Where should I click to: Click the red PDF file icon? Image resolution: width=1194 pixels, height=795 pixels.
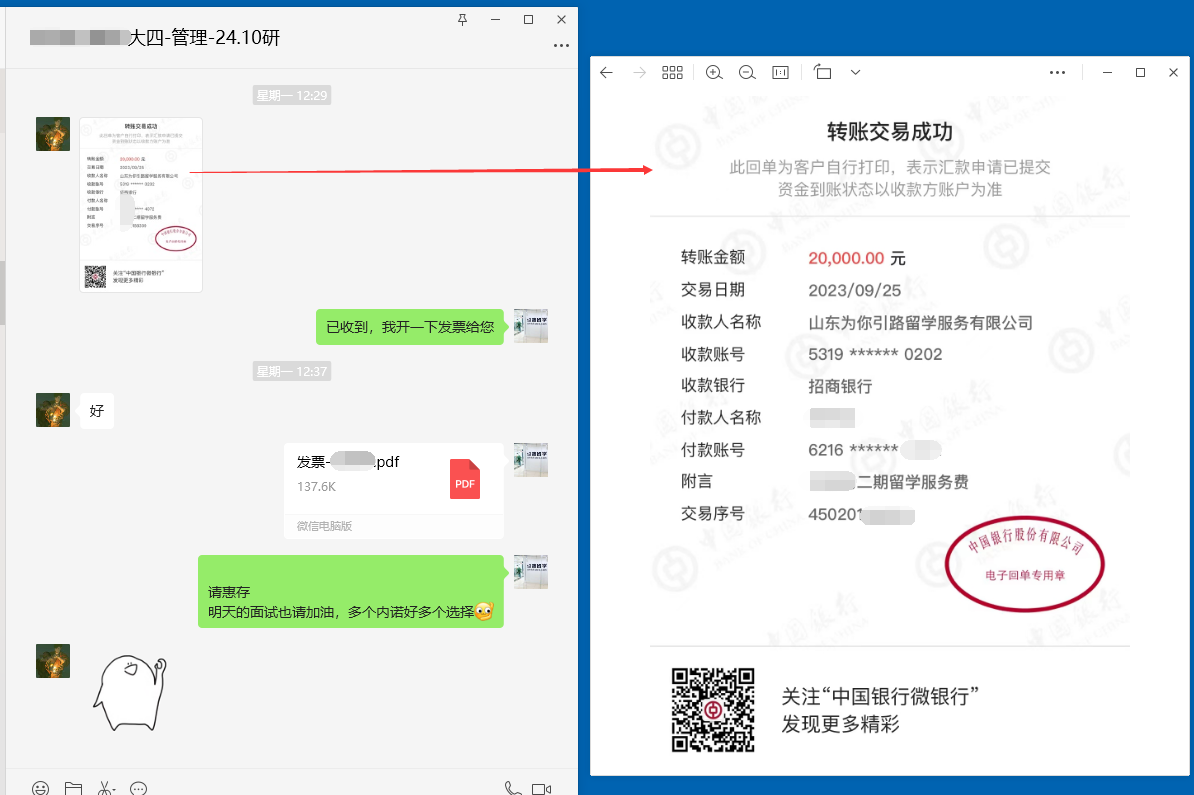[465, 479]
